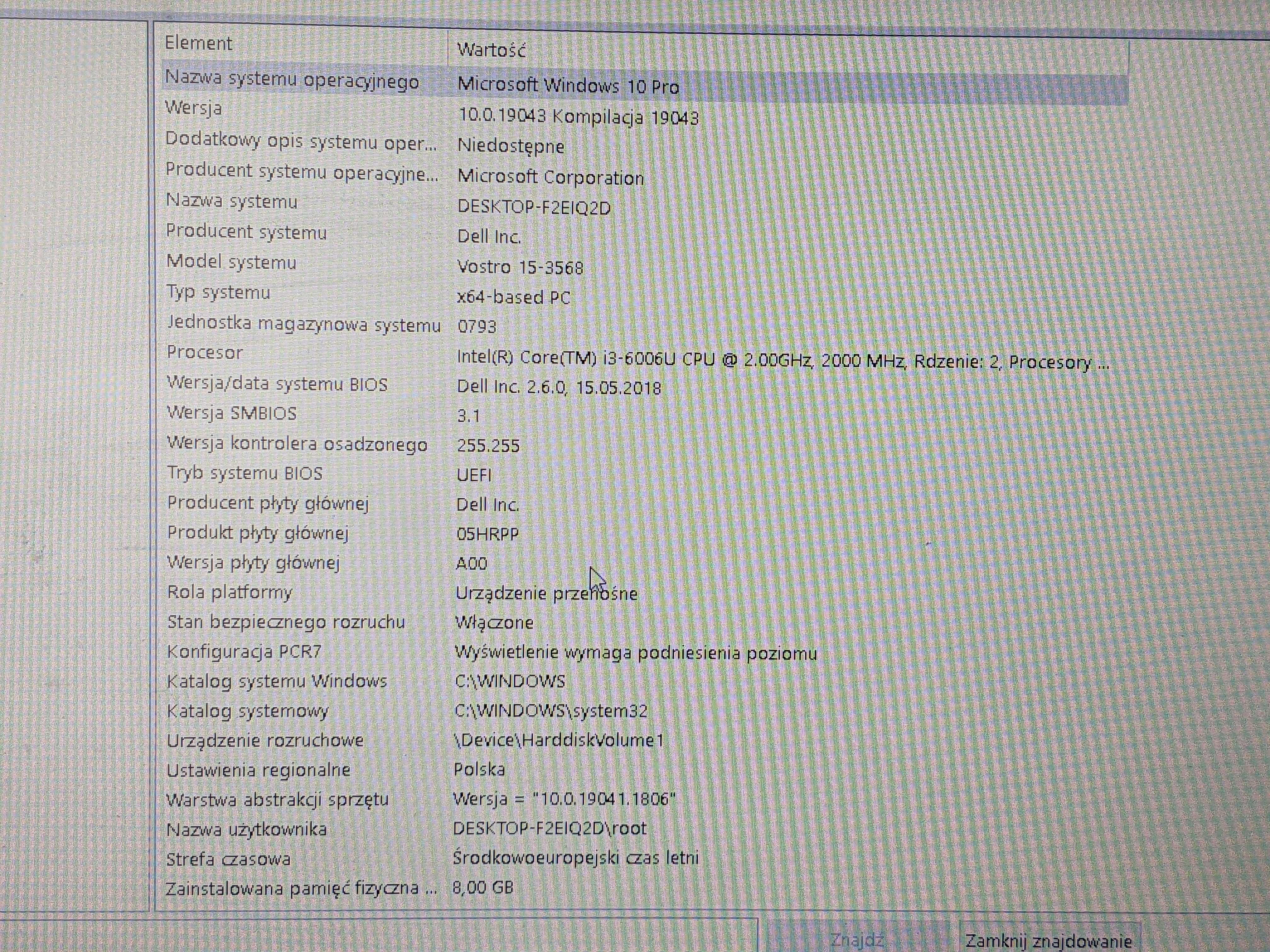The width and height of the screenshot is (1270, 952).
Task: Select the Konfiguracja PCR7 row
Action: point(244,652)
